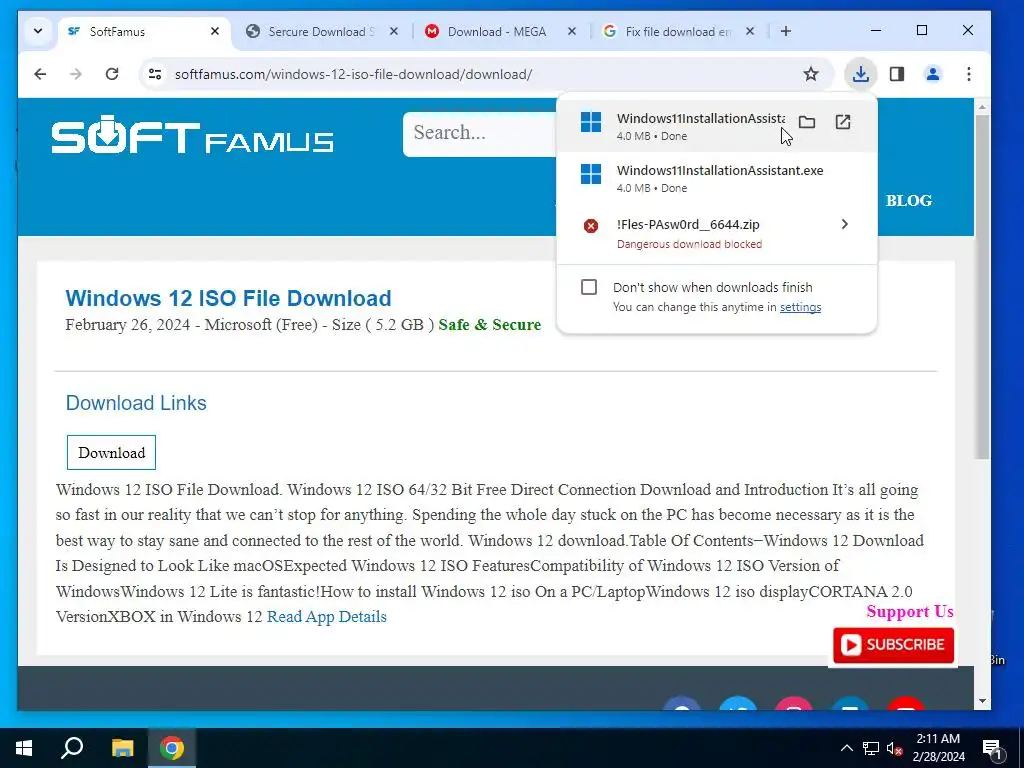Image resolution: width=1024 pixels, height=768 pixels.
Task: Open the notification center
Action: point(993,748)
